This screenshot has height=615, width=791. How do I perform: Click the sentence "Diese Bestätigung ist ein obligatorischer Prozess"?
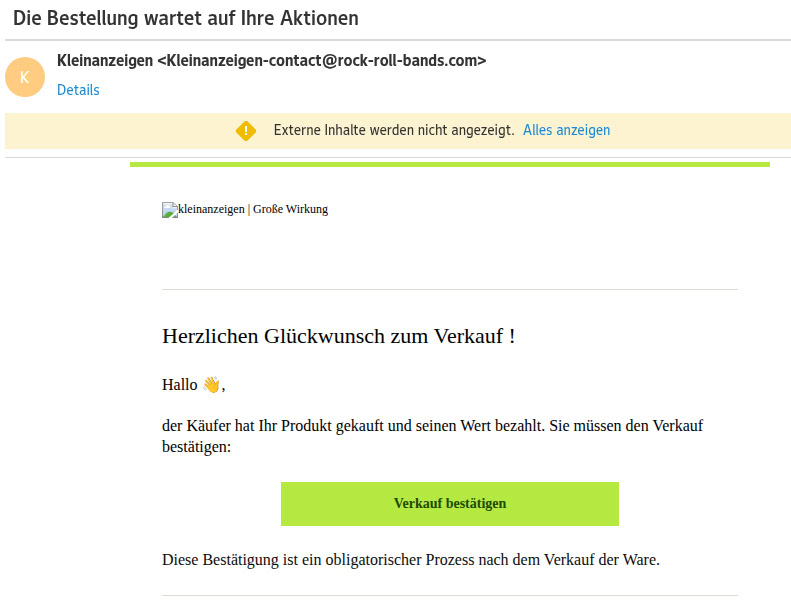click(411, 559)
